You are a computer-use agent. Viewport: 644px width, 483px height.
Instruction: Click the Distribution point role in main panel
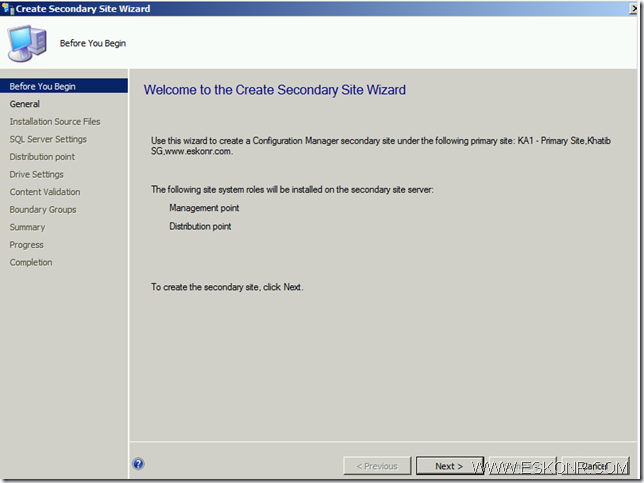pos(200,226)
